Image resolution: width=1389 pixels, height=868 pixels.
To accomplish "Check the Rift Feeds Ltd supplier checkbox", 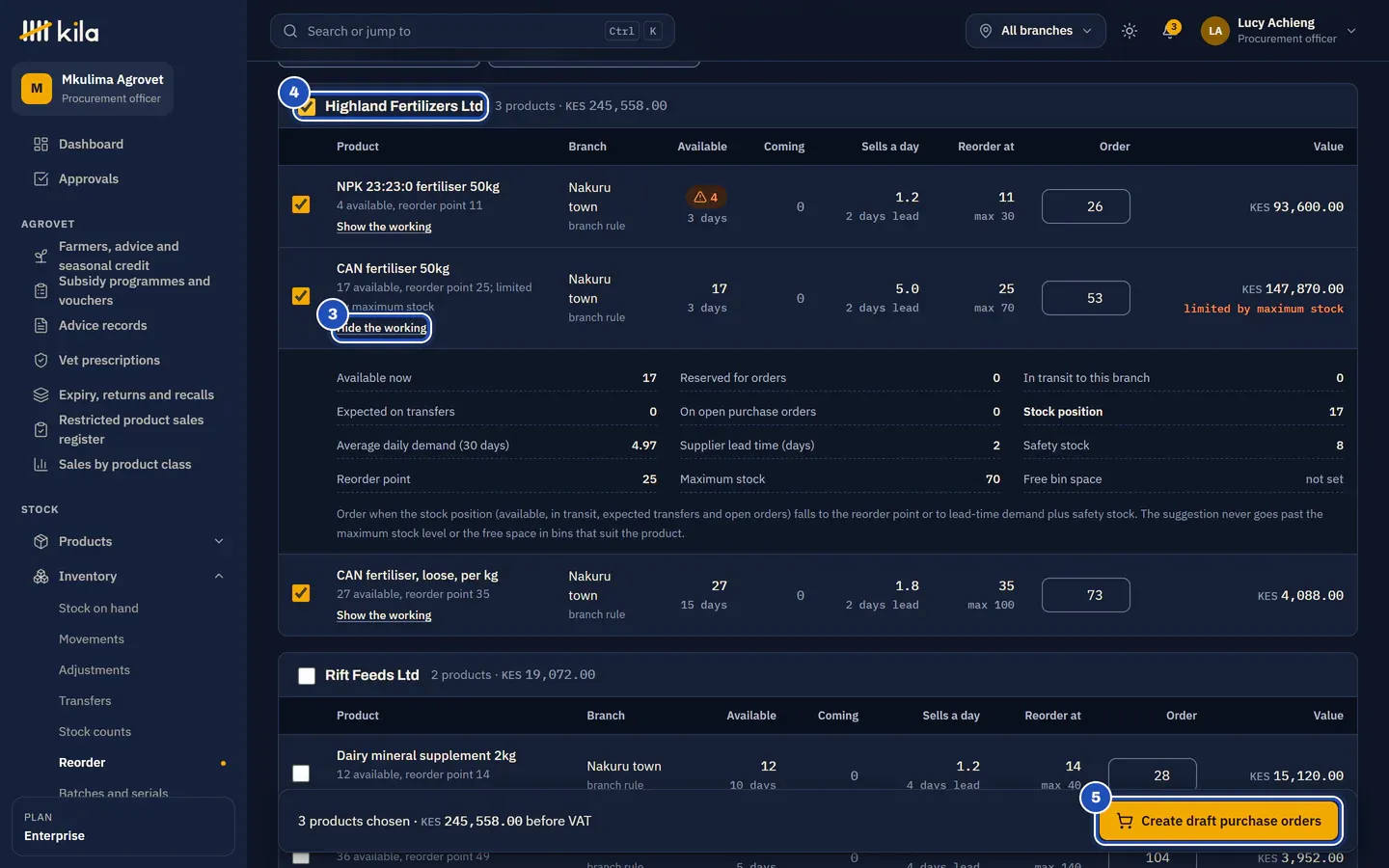I will 307,676.
